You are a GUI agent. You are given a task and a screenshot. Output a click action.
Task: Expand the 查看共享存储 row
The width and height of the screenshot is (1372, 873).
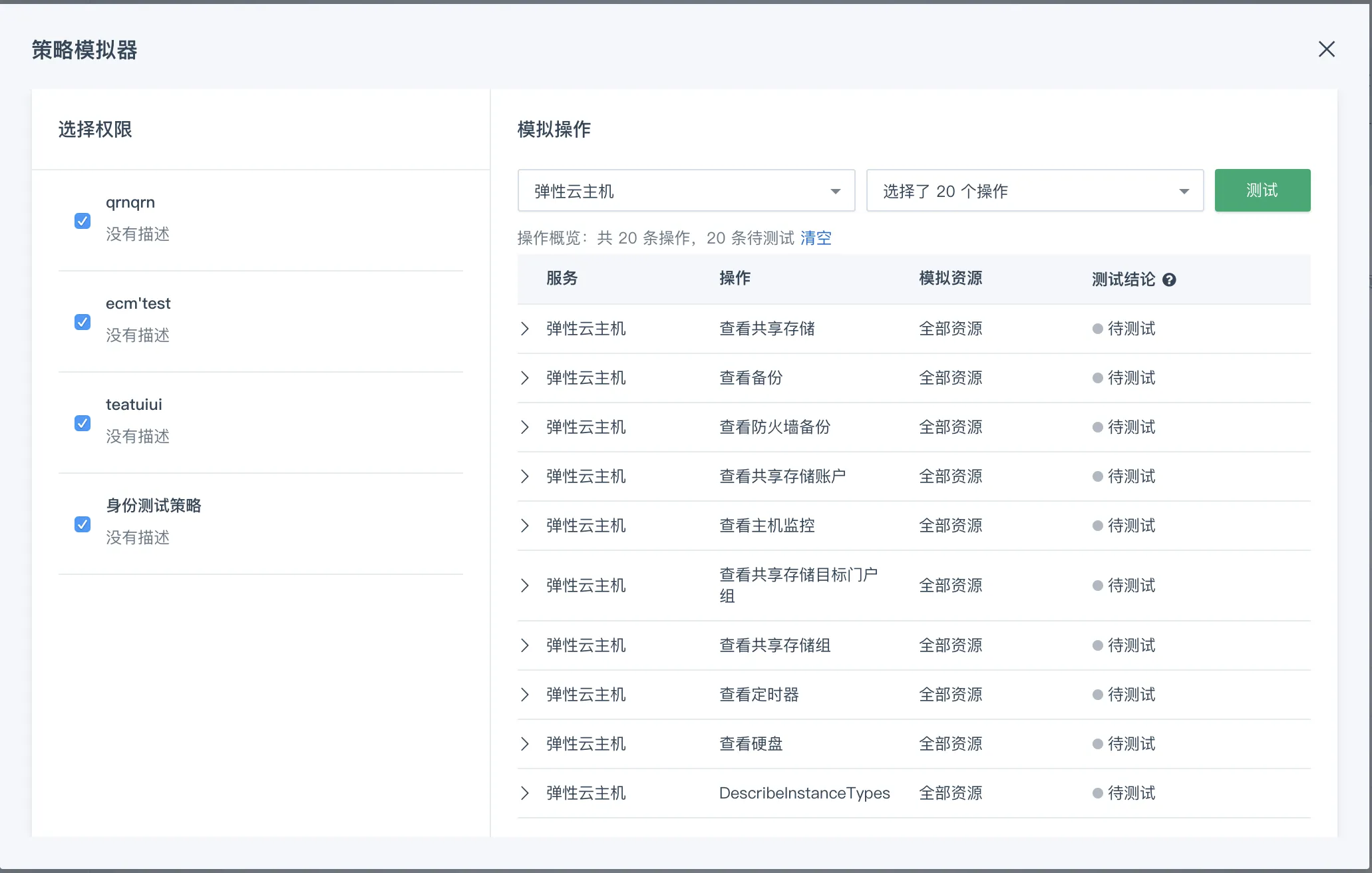click(525, 329)
